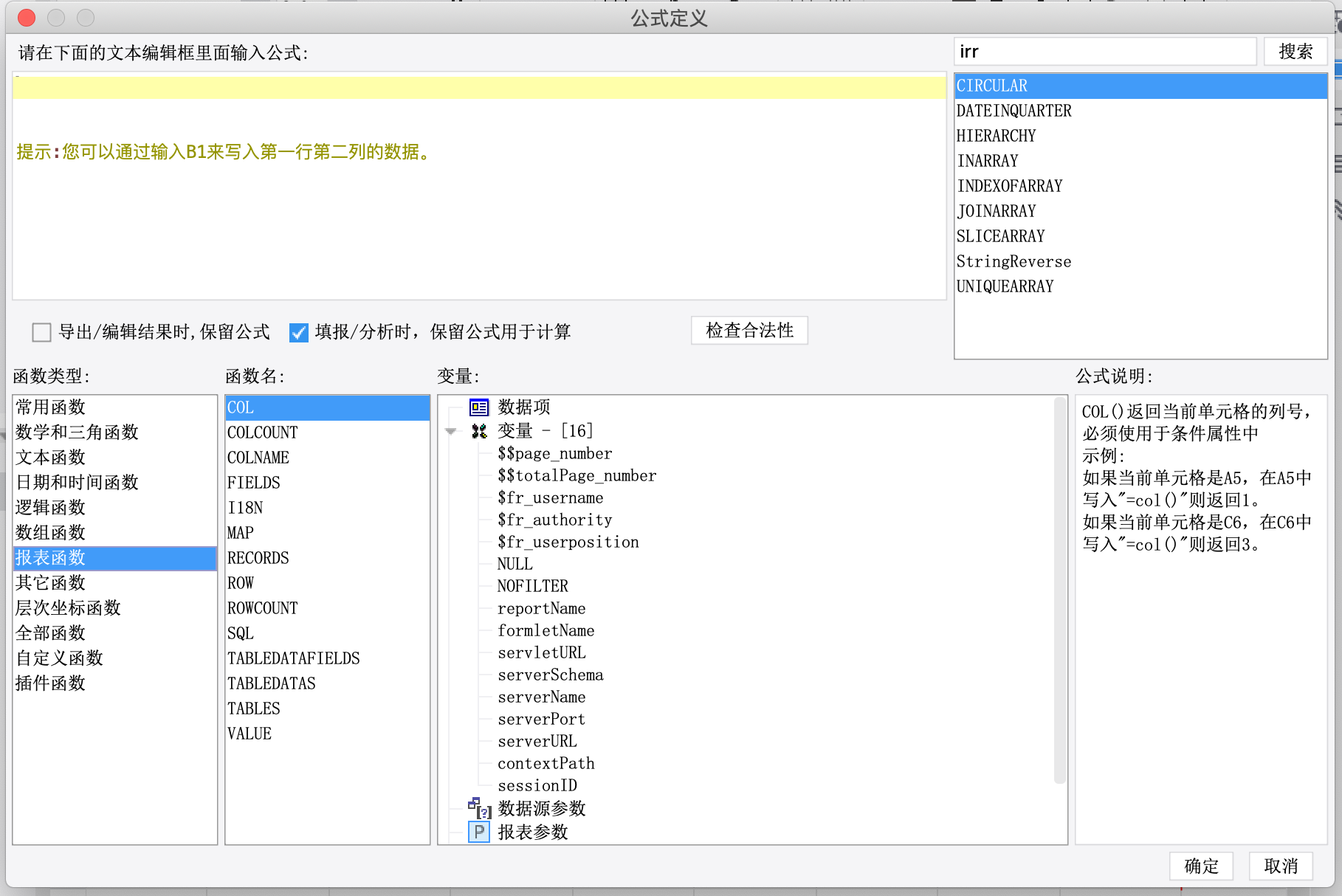Select ROWCOUNT function name
This screenshot has height=896, width=1342.
click(328, 608)
